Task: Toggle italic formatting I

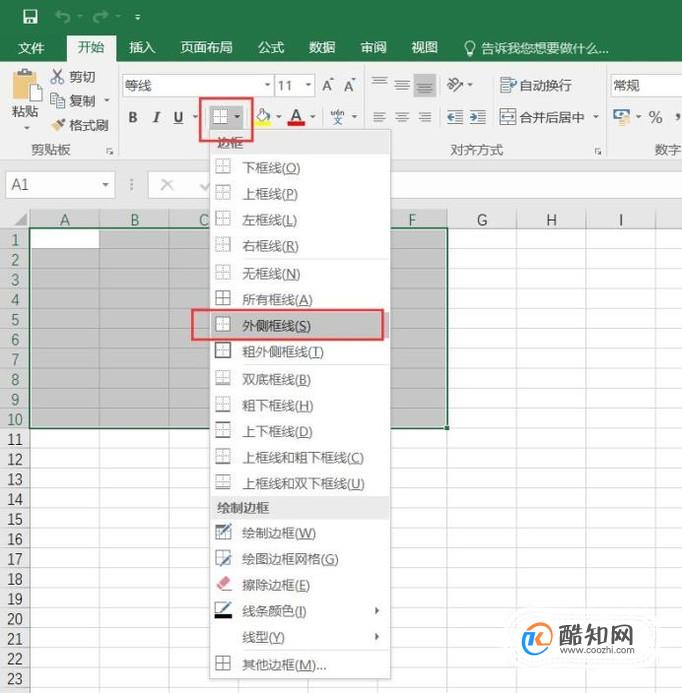Action: [156, 117]
